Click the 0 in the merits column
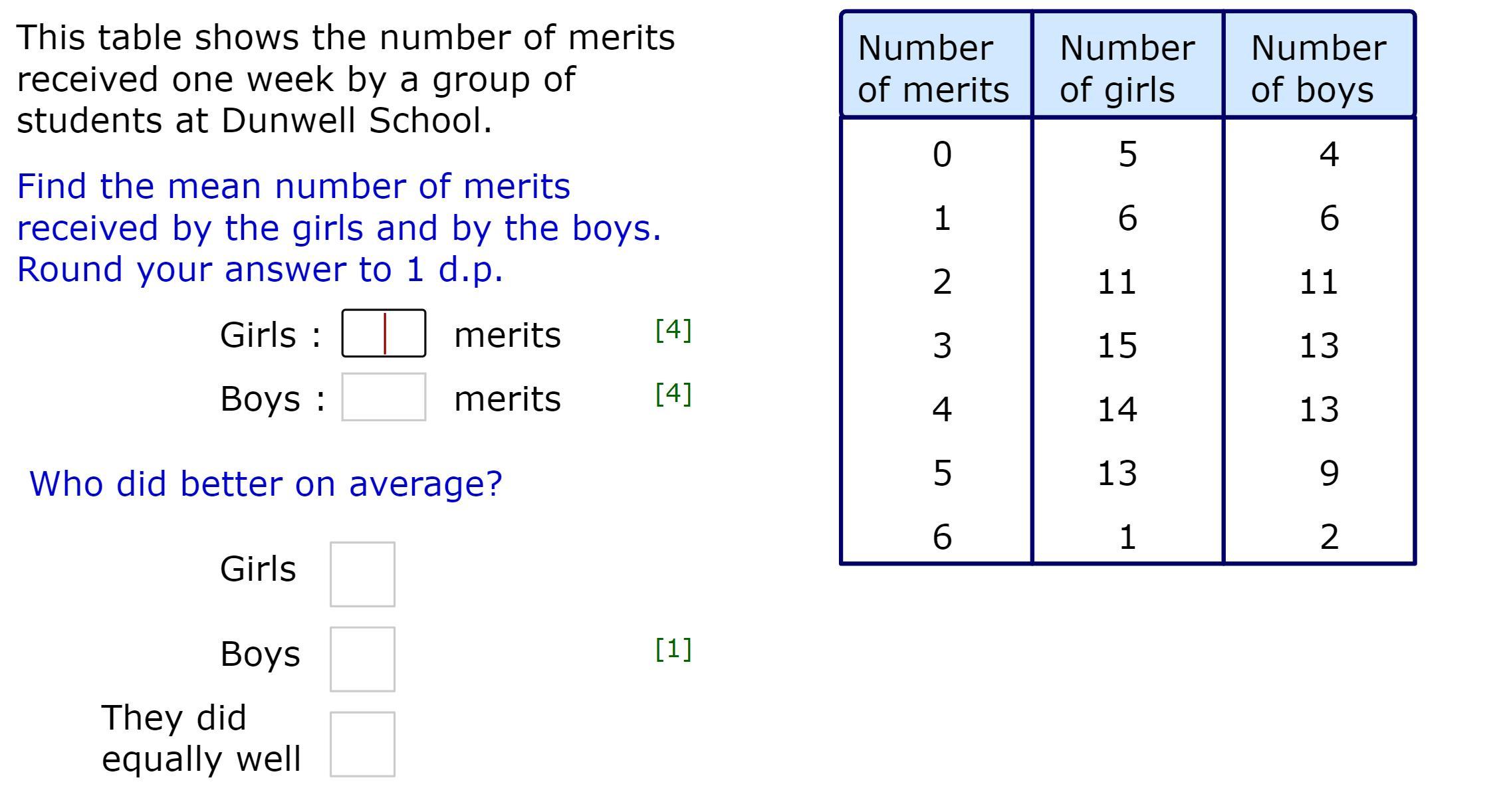1511x812 pixels. click(x=942, y=154)
